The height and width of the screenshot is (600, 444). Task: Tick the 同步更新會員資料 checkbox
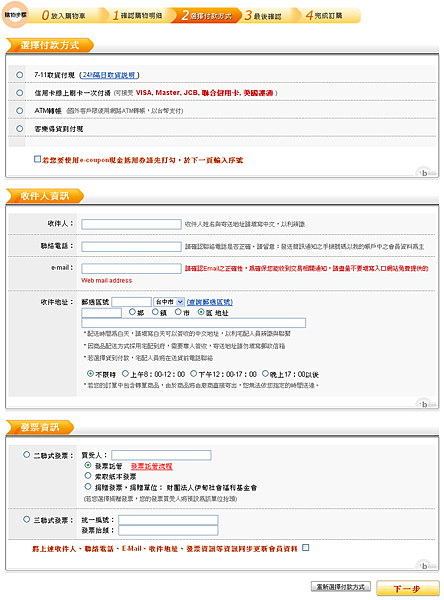pos(305,548)
